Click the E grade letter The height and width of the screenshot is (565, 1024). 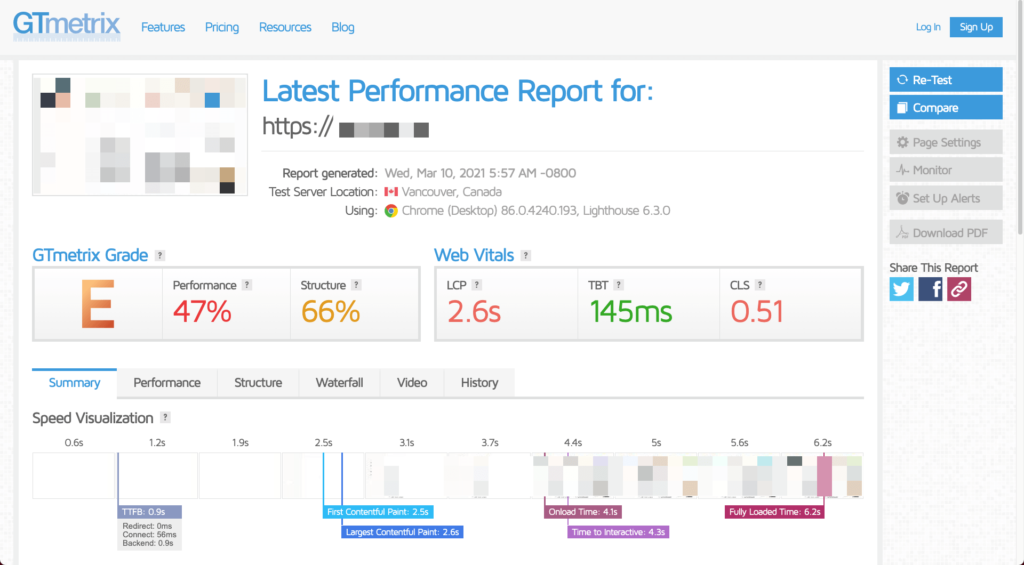[x=98, y=304]
